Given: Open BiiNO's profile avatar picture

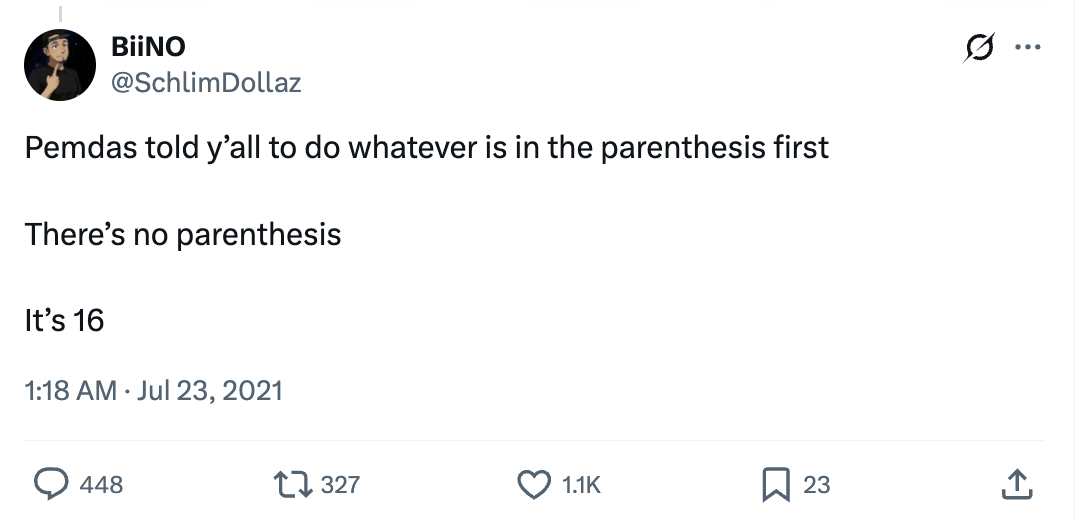Looking at the screenshot, I should click(x=58, y=65).
